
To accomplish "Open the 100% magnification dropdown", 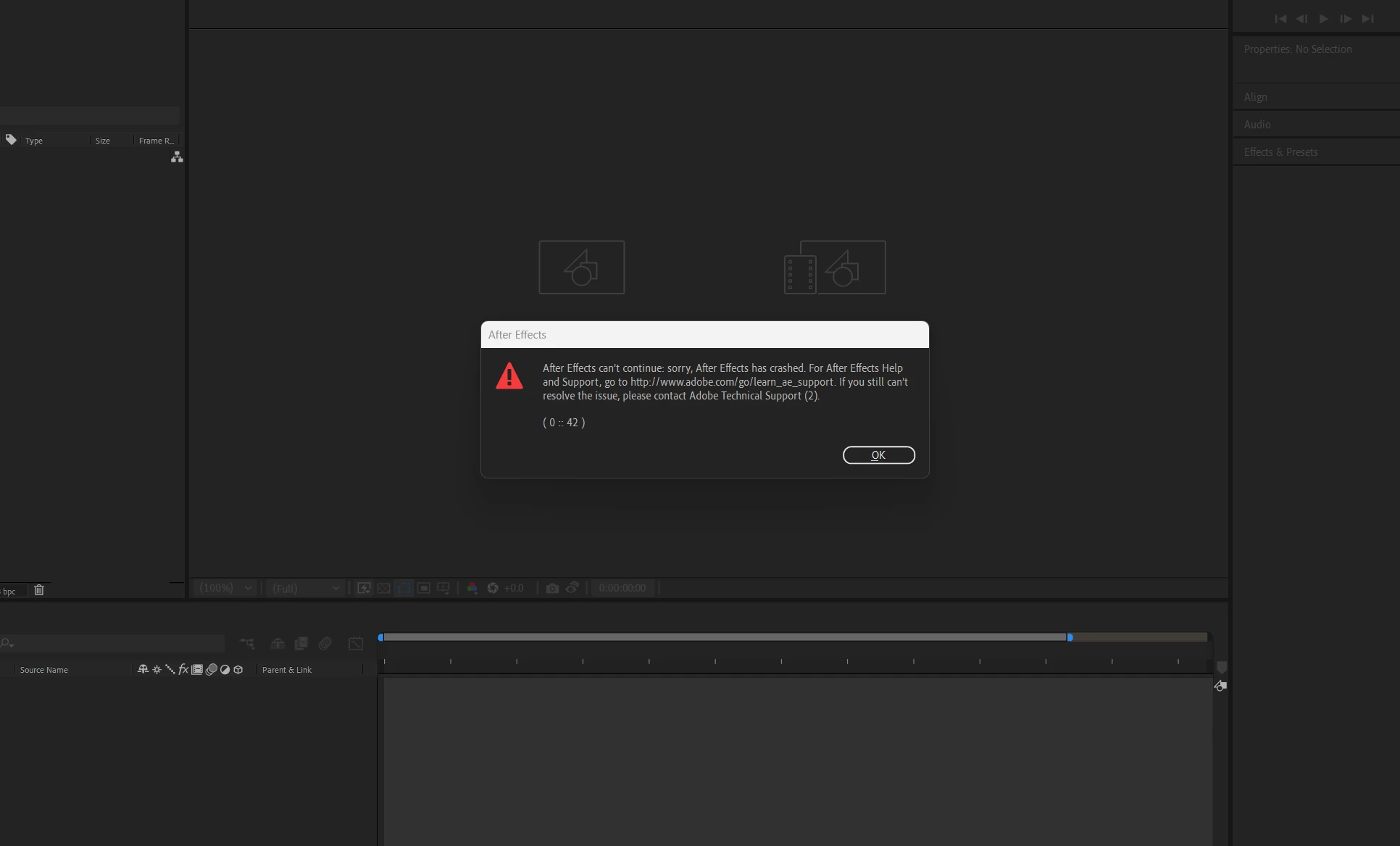I will point(226,588).
